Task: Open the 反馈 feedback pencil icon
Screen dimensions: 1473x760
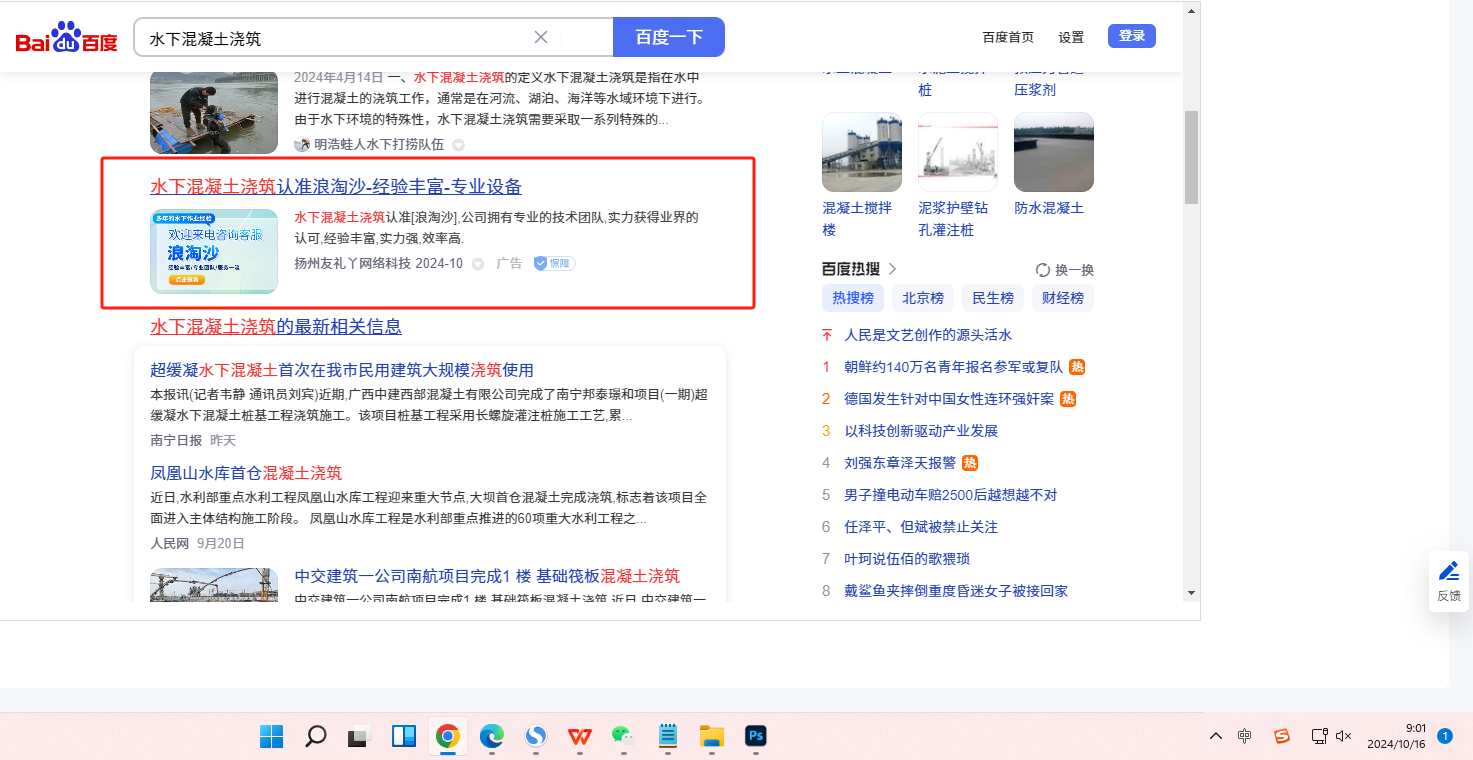Action: click(x=1448, y=571)
